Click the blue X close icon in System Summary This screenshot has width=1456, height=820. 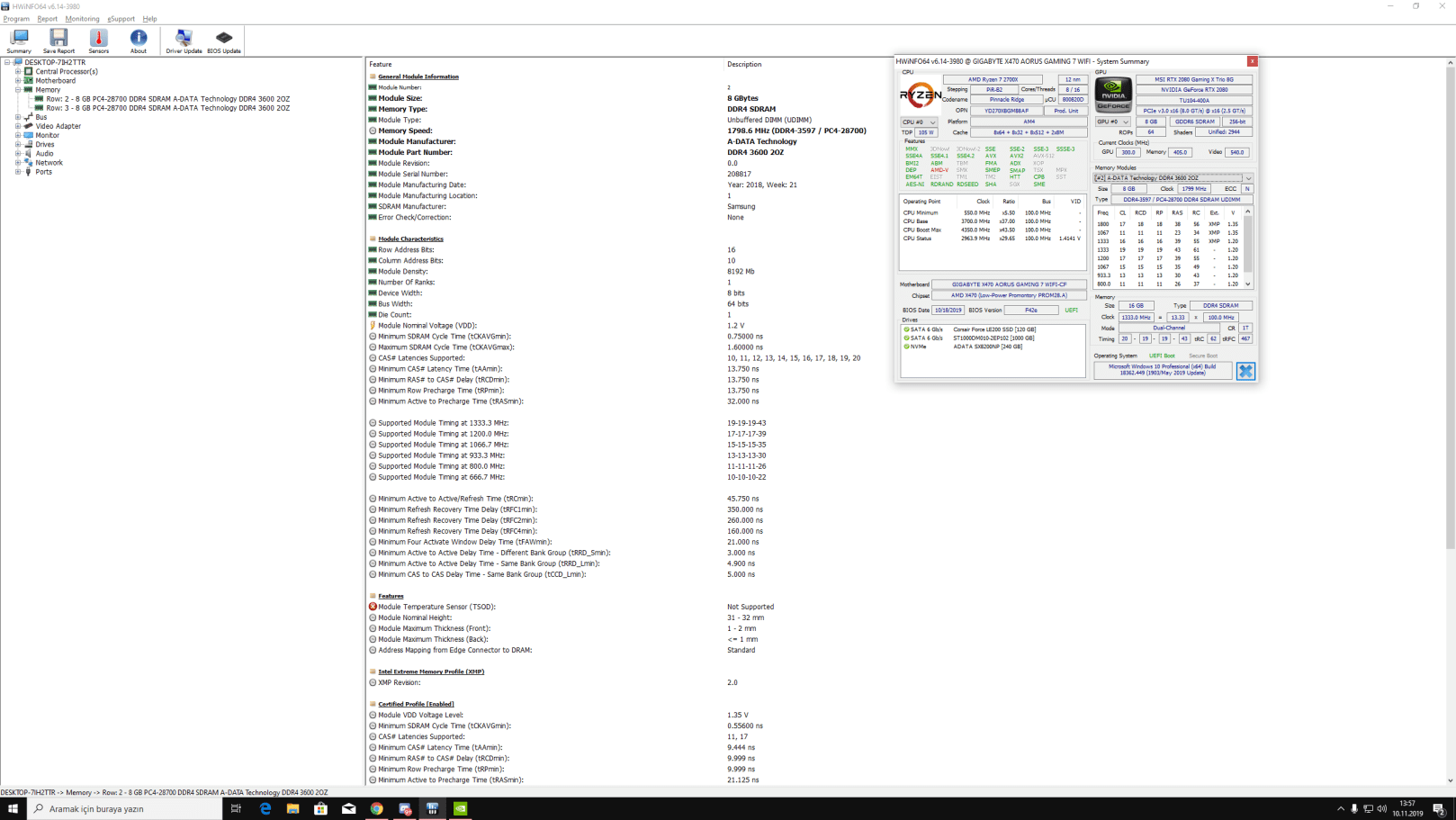1245,371
